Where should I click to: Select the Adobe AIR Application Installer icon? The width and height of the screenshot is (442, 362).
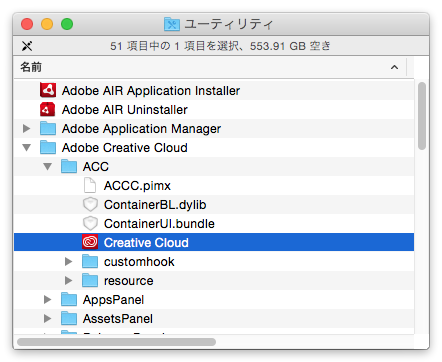[x=48, y=90]
